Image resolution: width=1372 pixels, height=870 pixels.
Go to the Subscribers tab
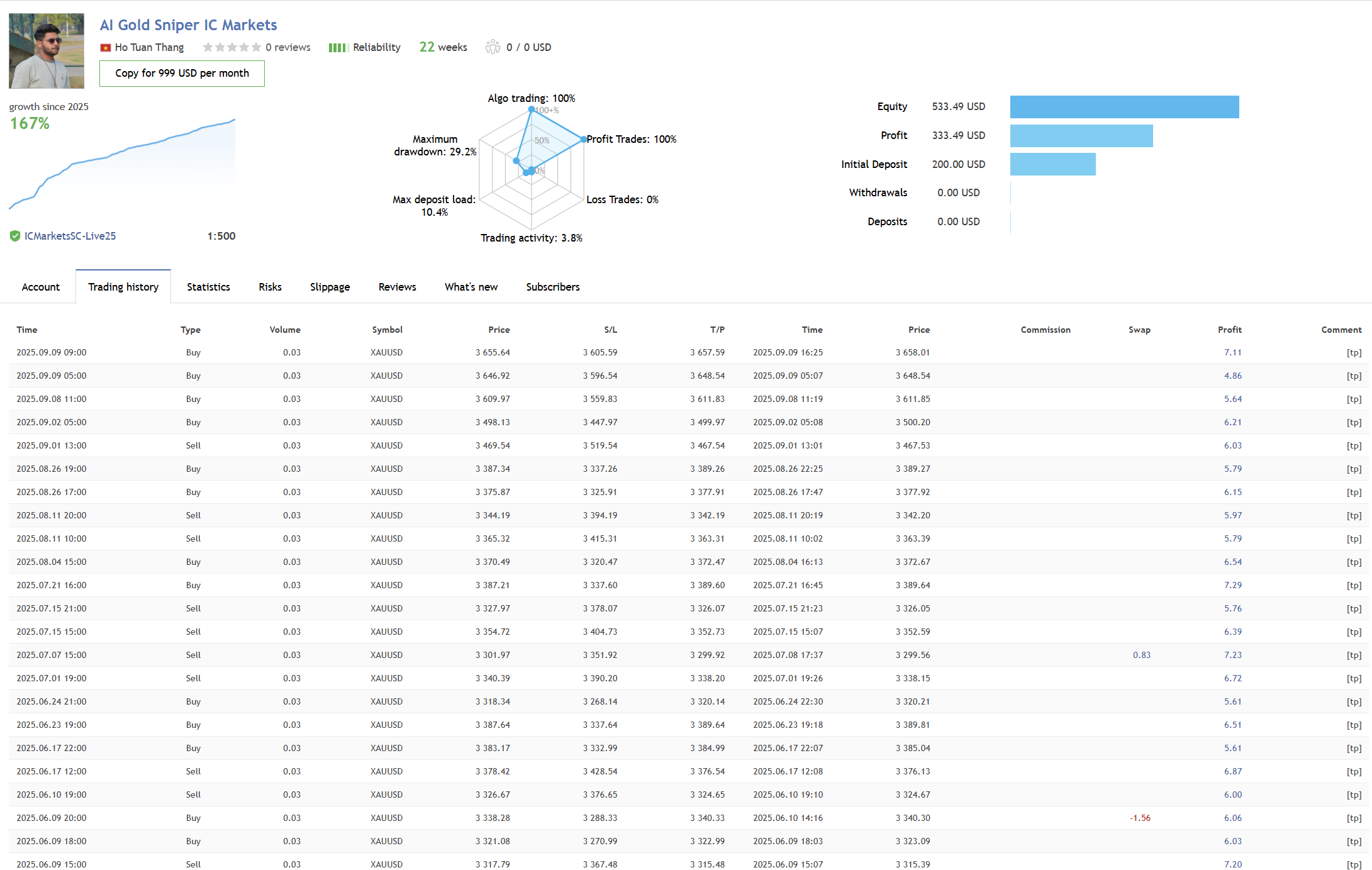click(552, 287)
